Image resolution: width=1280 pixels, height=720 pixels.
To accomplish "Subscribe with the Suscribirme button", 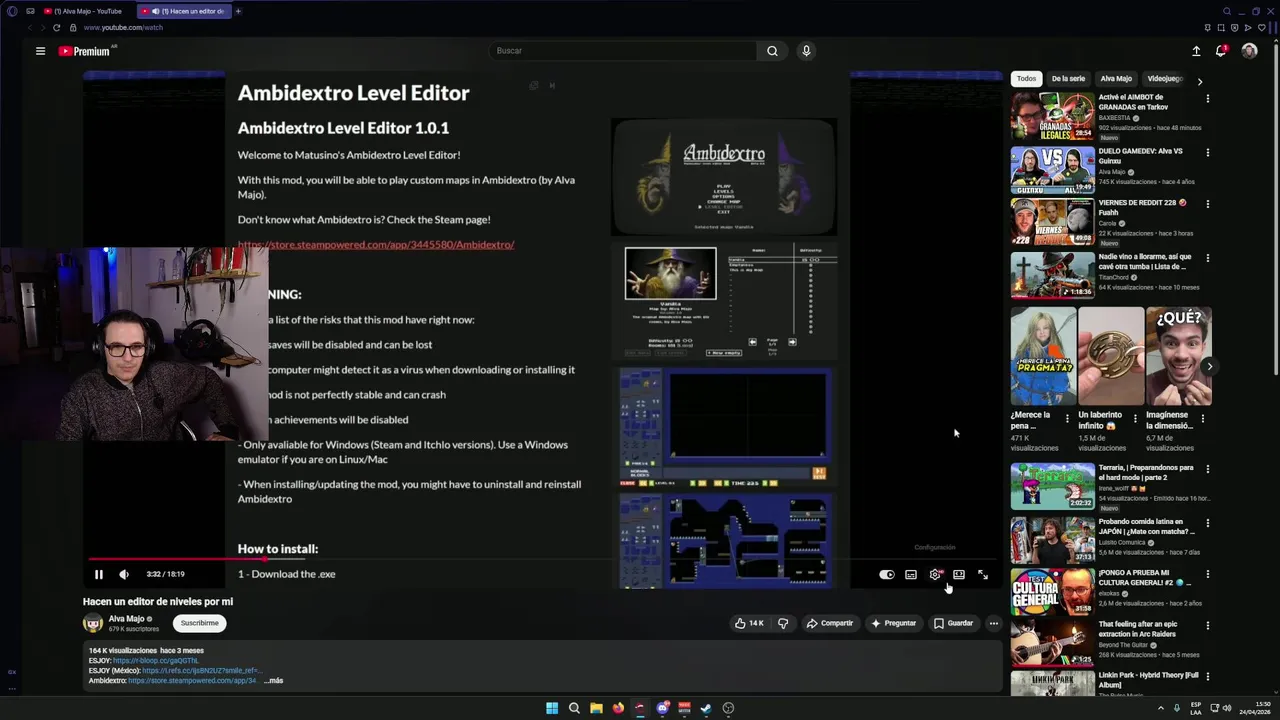I will (x=199, y=623).
